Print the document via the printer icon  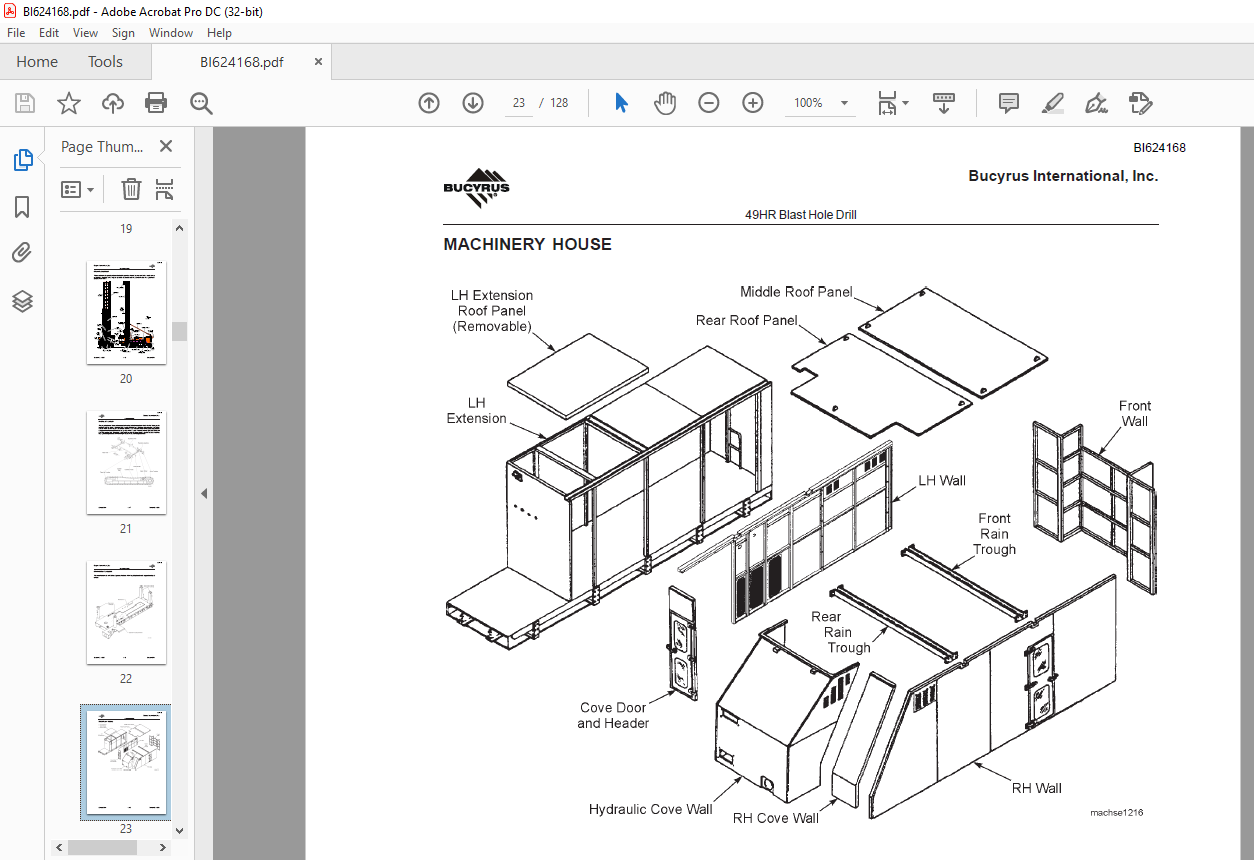tap(156, 103)
